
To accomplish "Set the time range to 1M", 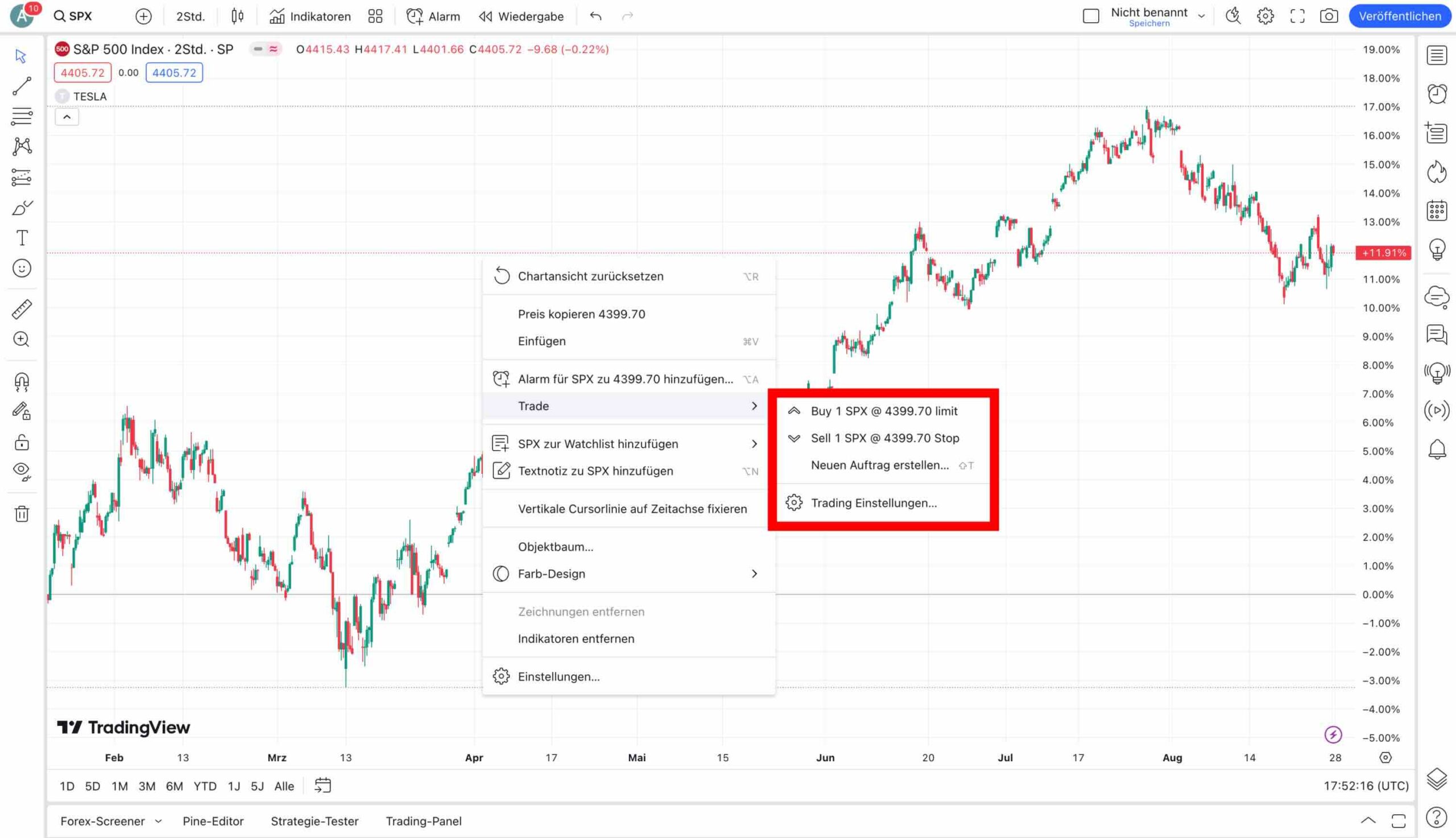I will coord(119,786).
